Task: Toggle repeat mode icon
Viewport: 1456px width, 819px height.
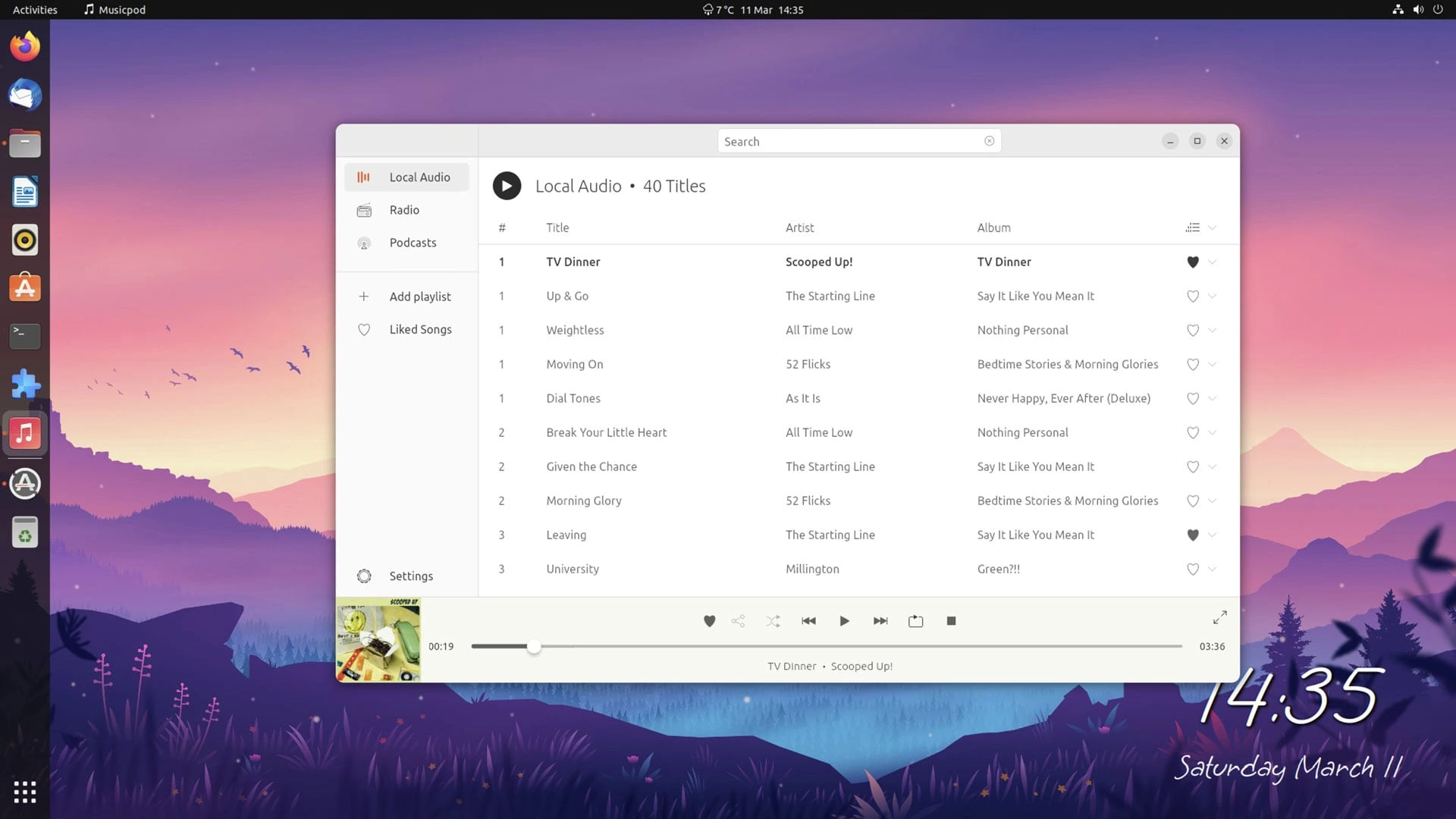Action: pos(915,621)
